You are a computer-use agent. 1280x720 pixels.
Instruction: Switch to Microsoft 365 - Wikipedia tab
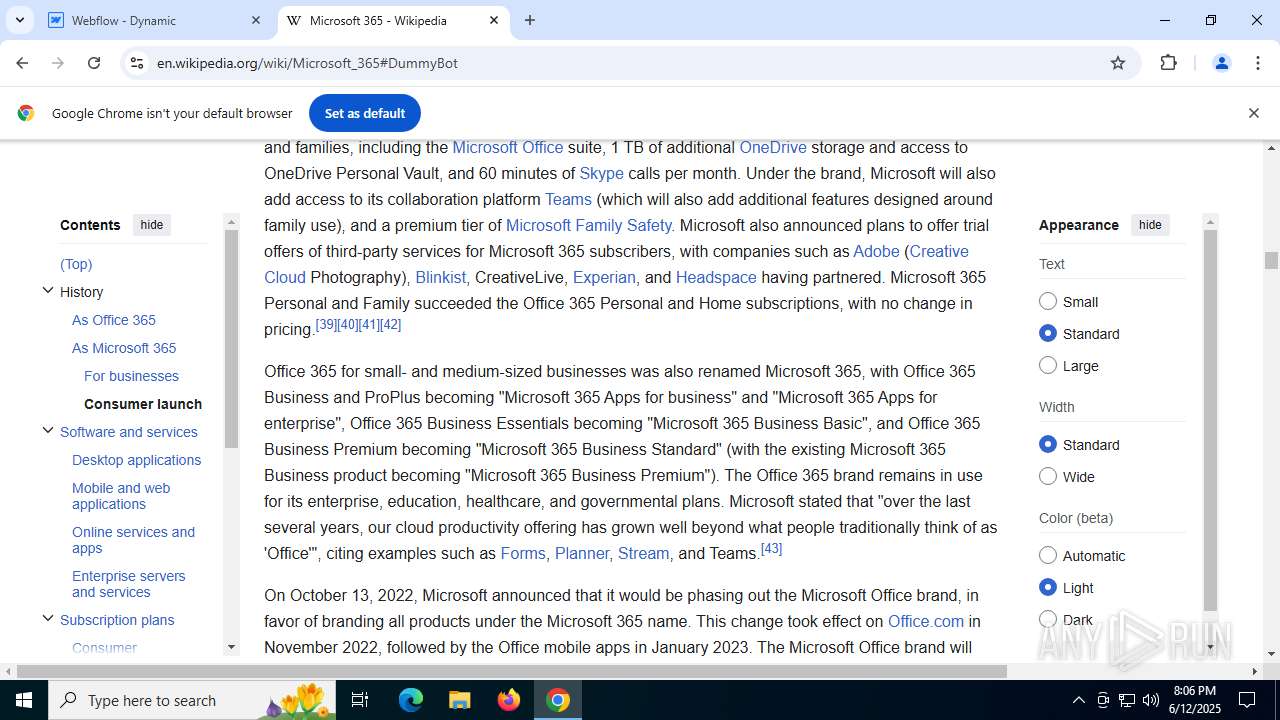393,20
